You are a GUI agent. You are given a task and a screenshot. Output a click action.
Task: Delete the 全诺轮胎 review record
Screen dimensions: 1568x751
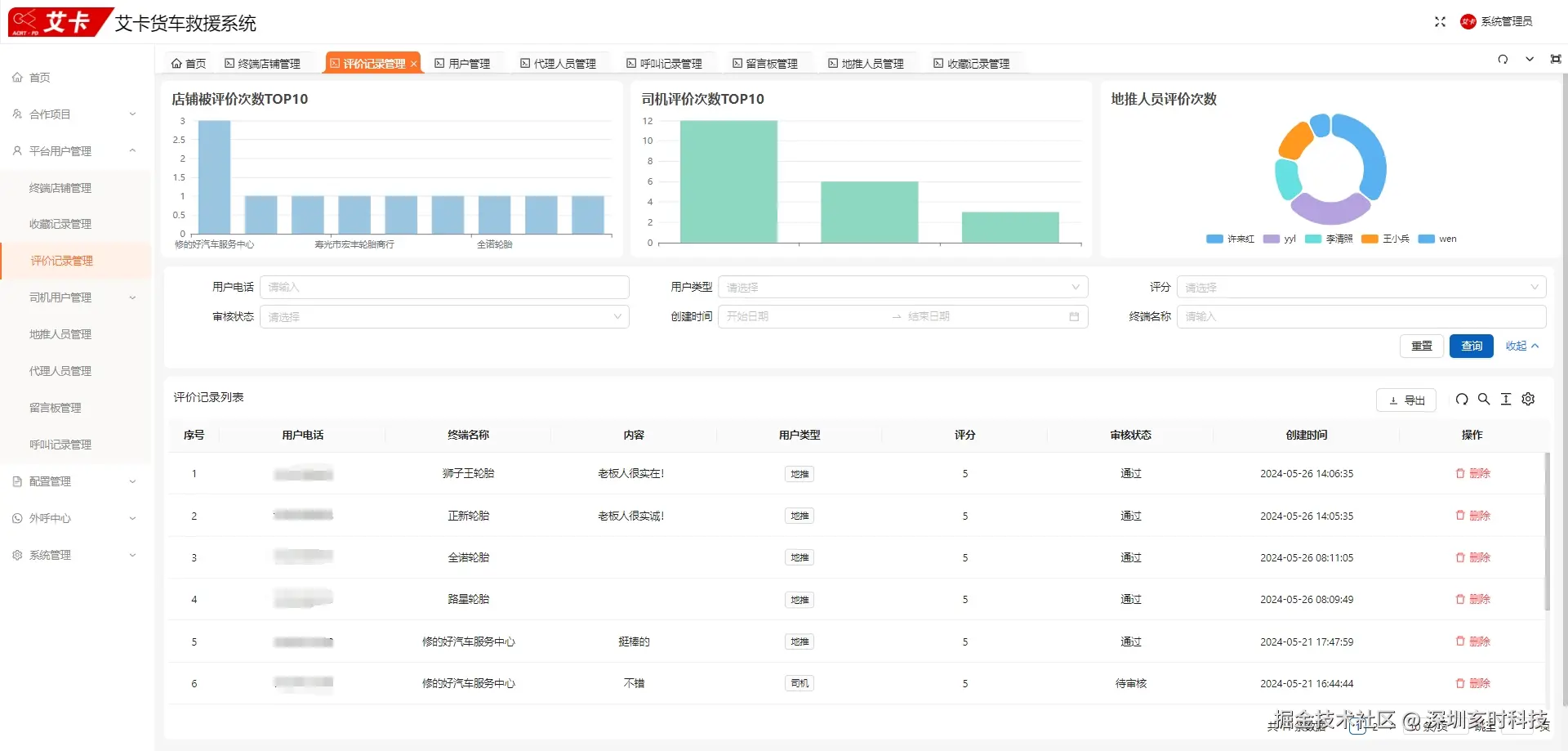point(1472,557)
